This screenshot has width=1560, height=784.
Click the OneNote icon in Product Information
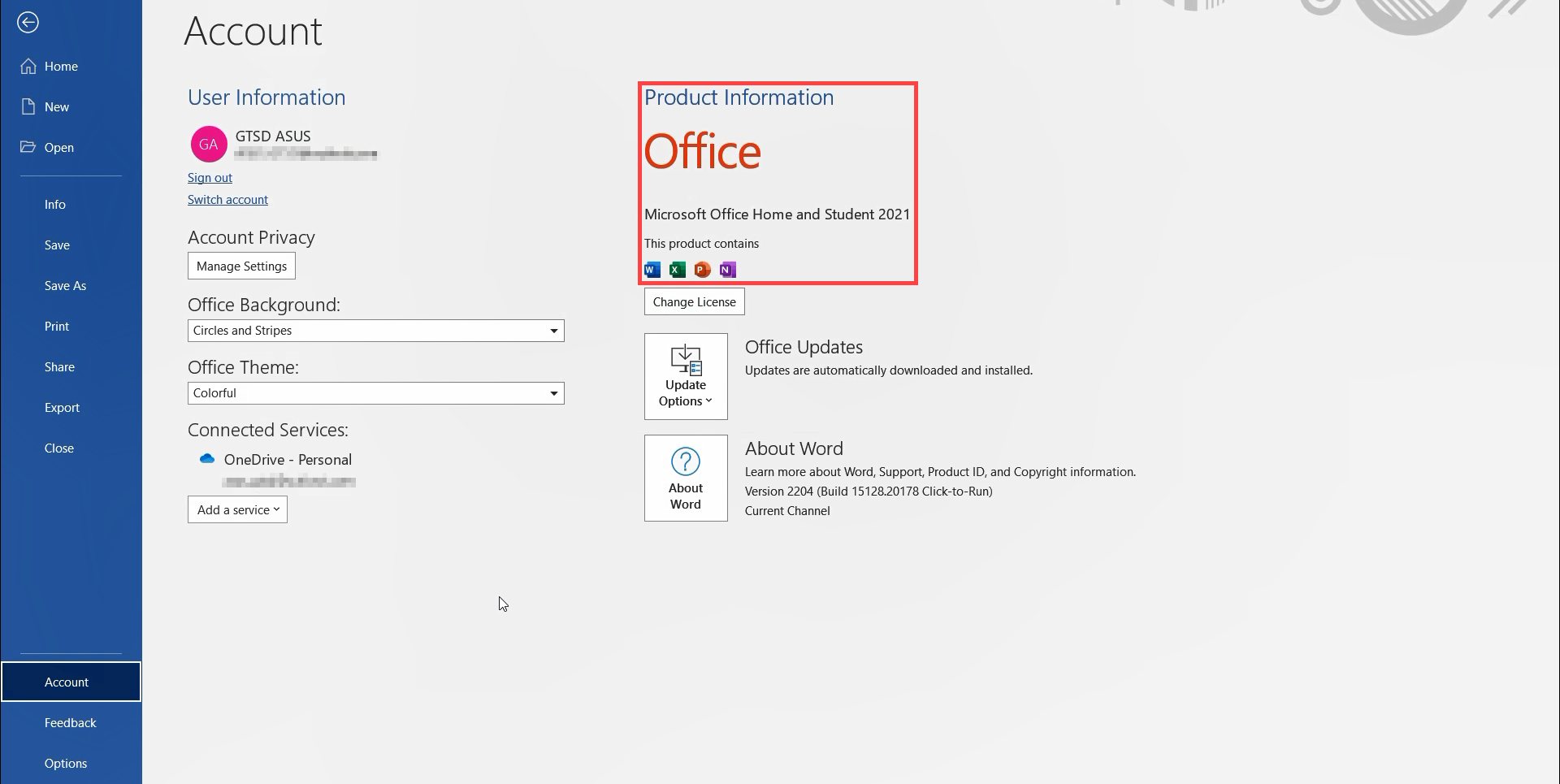click(x=728, y=270)
